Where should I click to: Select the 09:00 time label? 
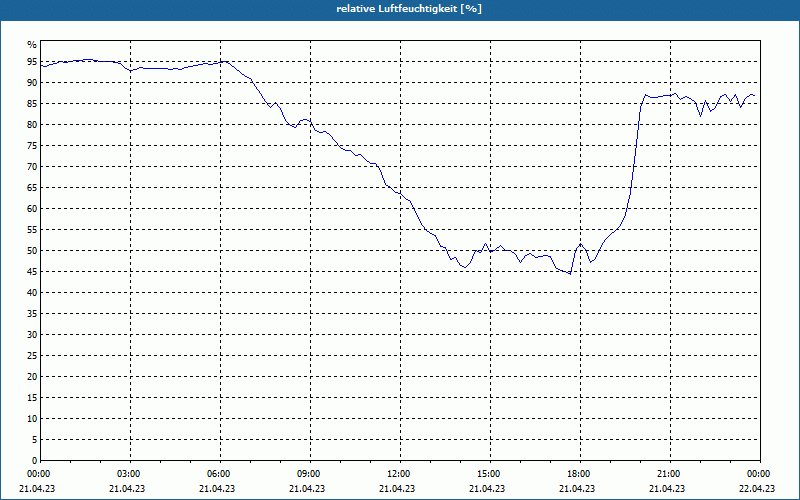point(310,474)
